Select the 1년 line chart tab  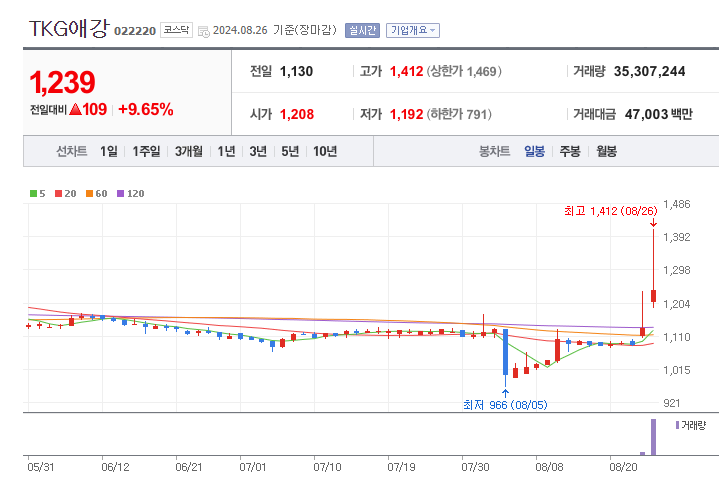coord(226,151)
